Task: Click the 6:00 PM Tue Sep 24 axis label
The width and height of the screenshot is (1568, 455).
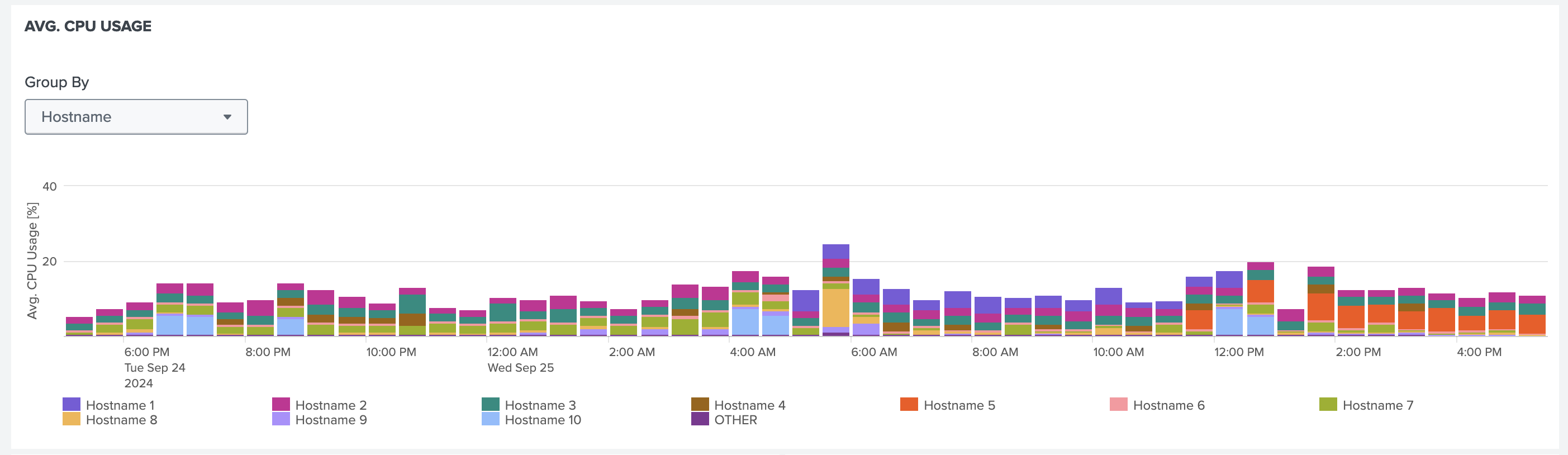Action: coord(147,352)
